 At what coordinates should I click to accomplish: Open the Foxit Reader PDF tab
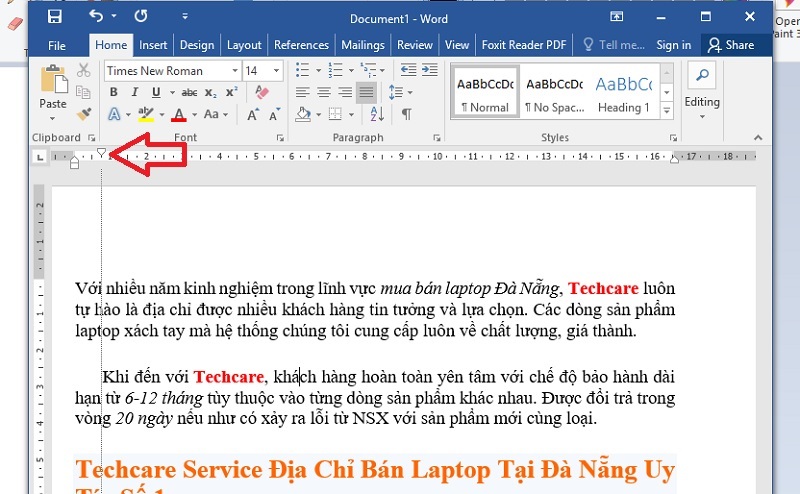click(x=524, y=45)
